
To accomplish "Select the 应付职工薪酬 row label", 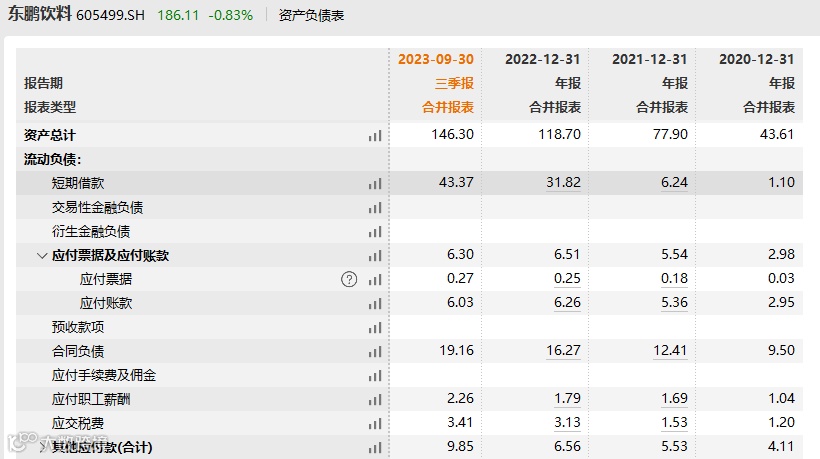I will [x=91, y=399].
